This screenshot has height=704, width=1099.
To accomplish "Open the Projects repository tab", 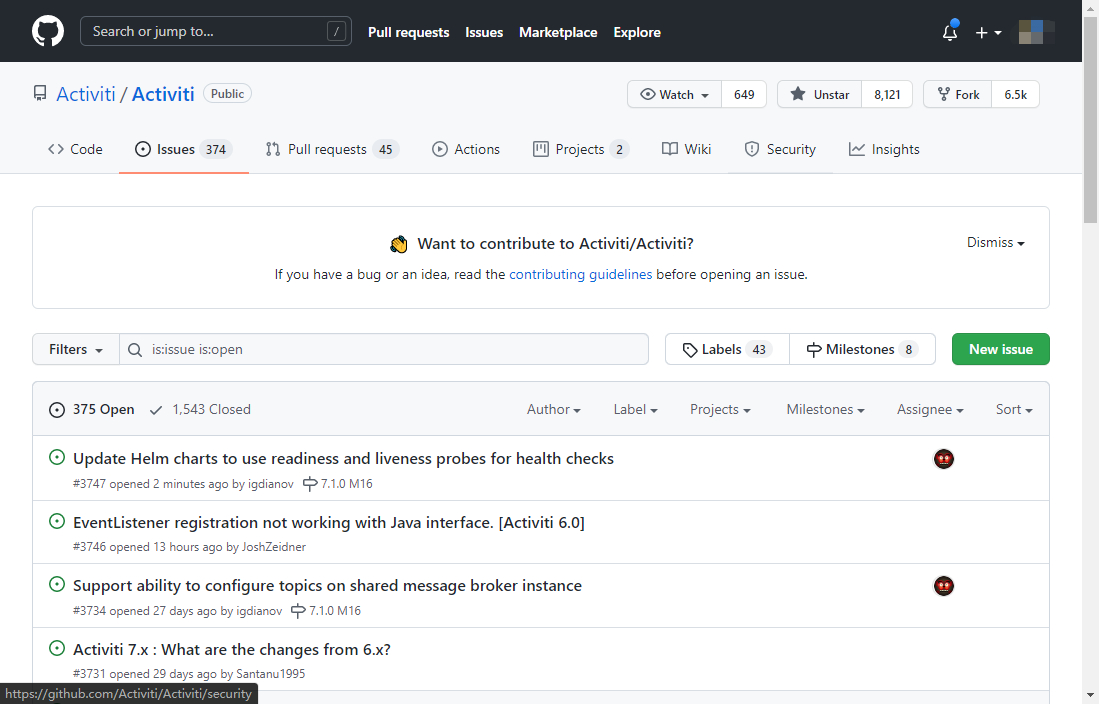I will pyautogui.click(x=581, y=149).
